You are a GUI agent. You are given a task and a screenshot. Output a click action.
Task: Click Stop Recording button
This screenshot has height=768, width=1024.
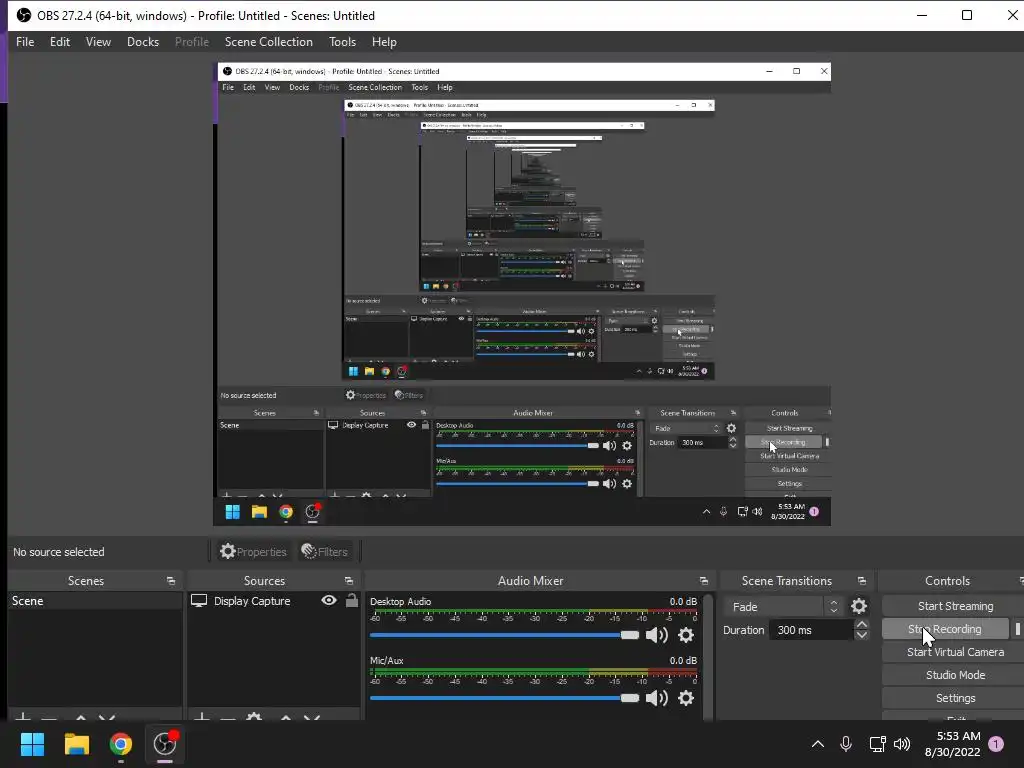click(x=945, y=629)
